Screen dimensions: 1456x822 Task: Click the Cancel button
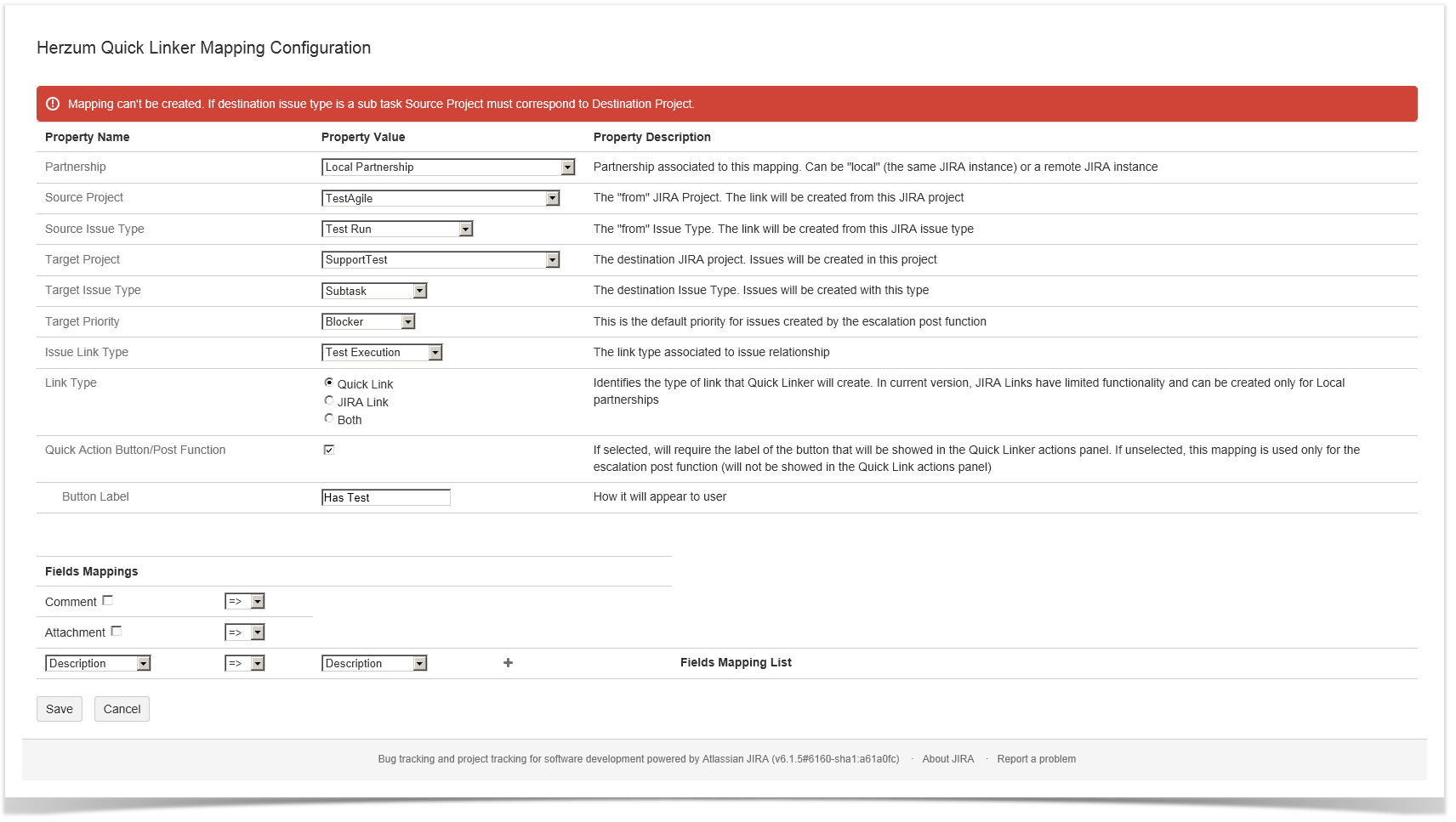[x=122, y=709]
